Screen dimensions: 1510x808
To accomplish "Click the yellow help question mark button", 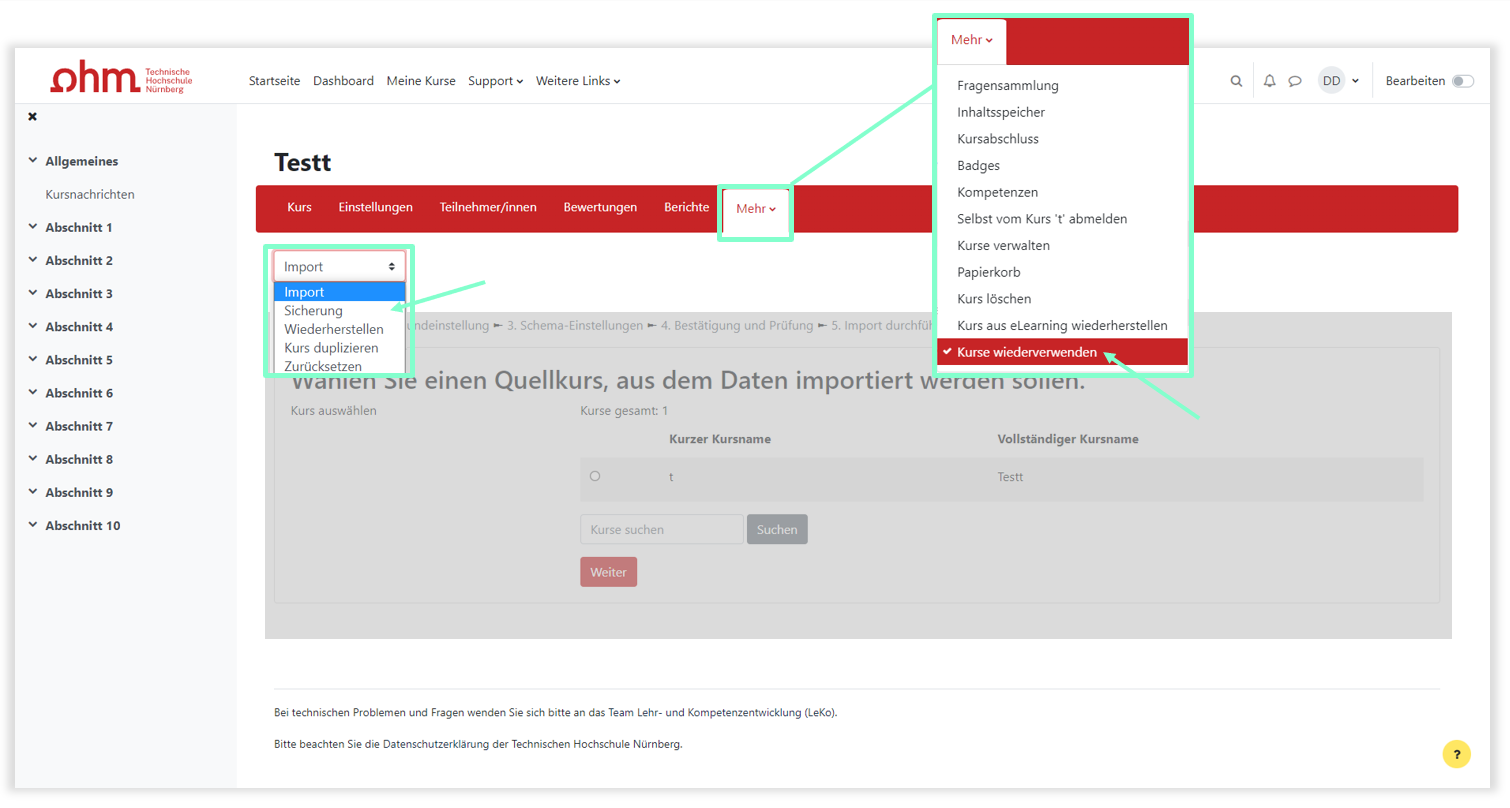I will [1456, 754].
